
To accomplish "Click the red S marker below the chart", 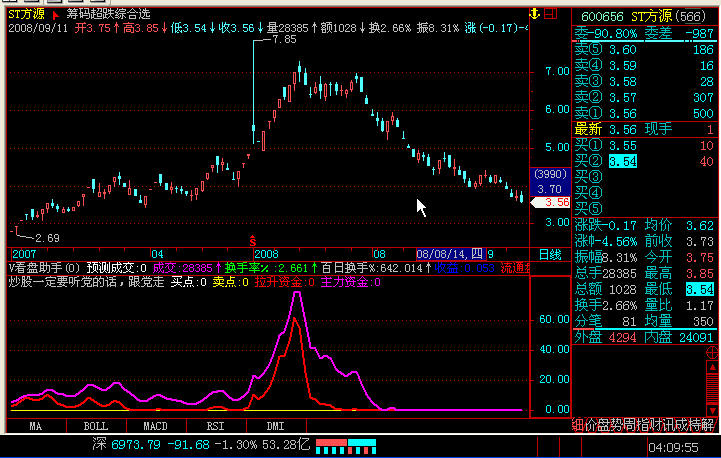I will click(x=252, y=240).
